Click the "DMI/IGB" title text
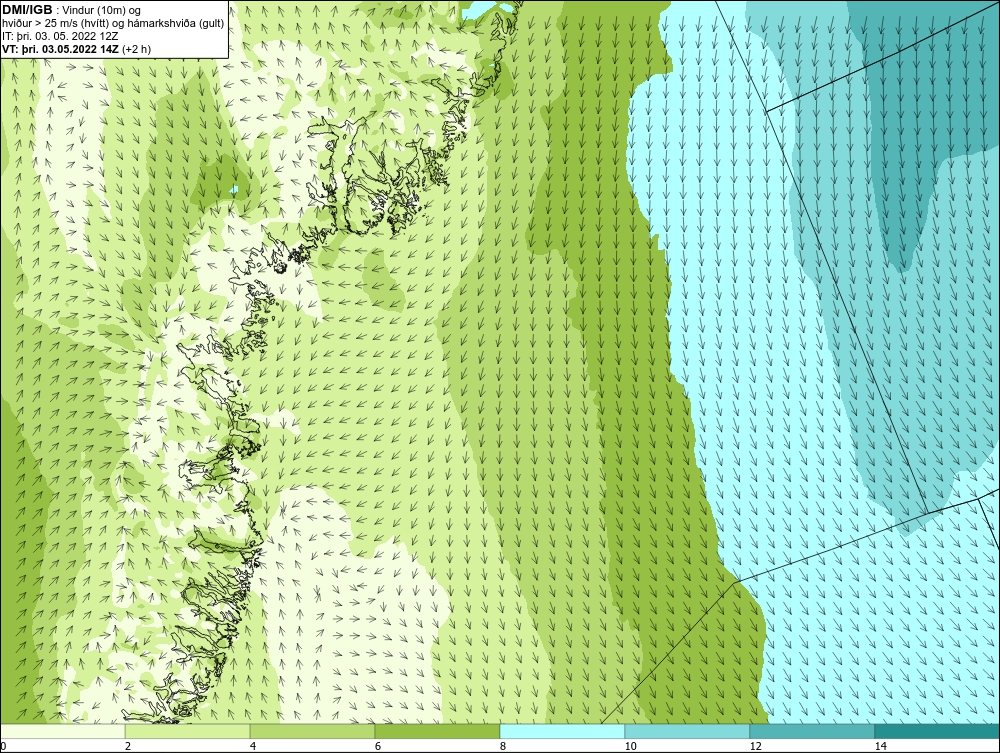Screen dimensions: 1000x753 (27, 10)
